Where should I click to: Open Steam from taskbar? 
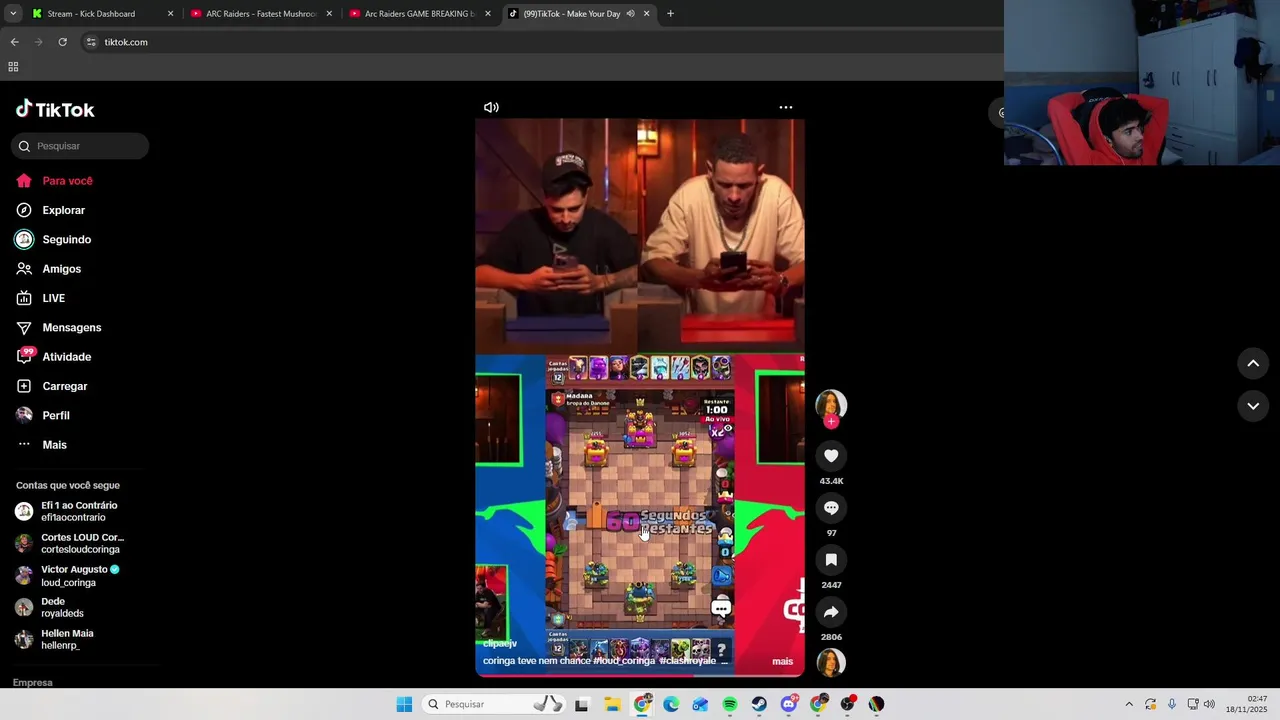[x=759, y=704]
